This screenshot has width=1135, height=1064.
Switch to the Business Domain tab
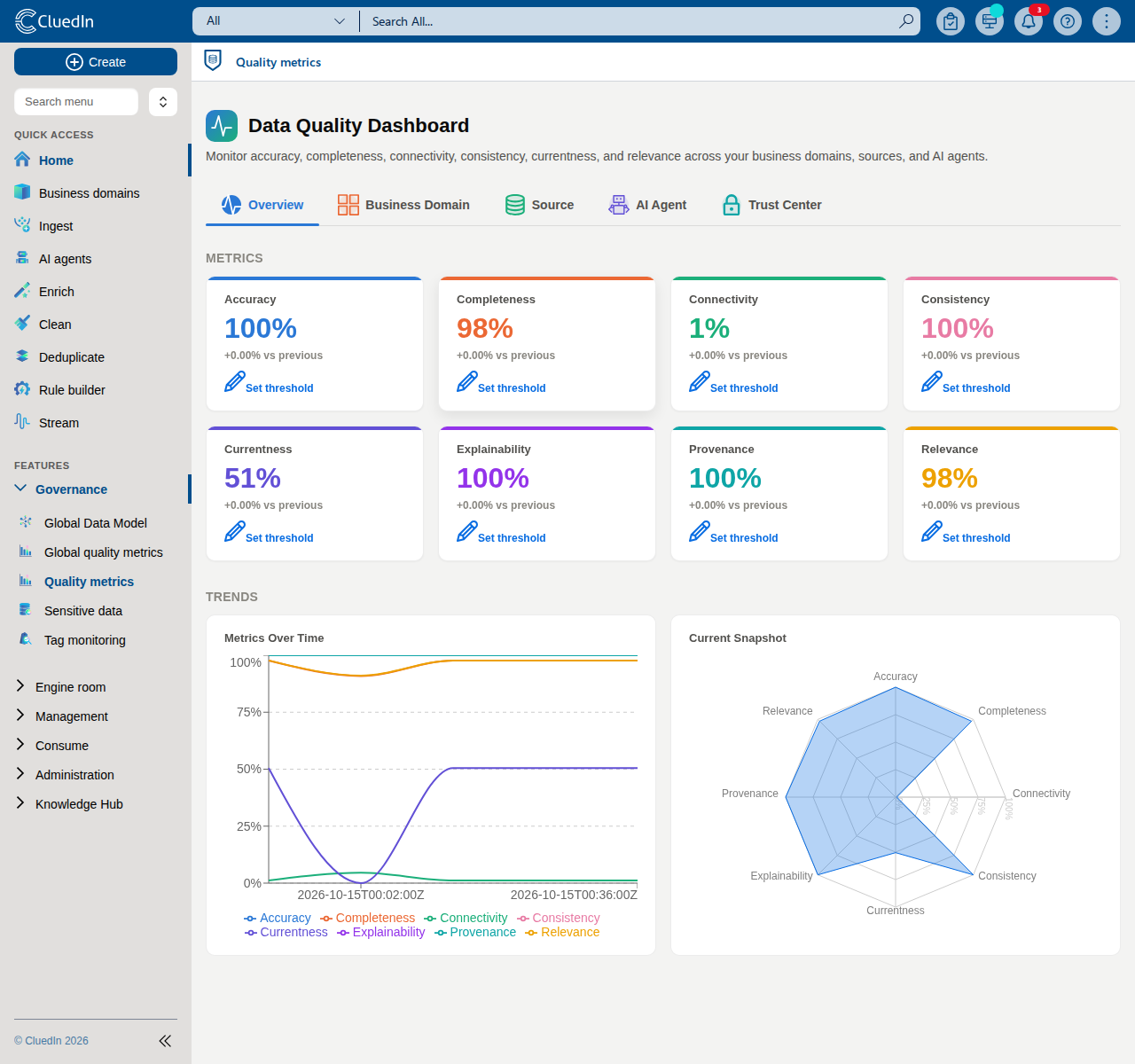click(x=403, y=205)
